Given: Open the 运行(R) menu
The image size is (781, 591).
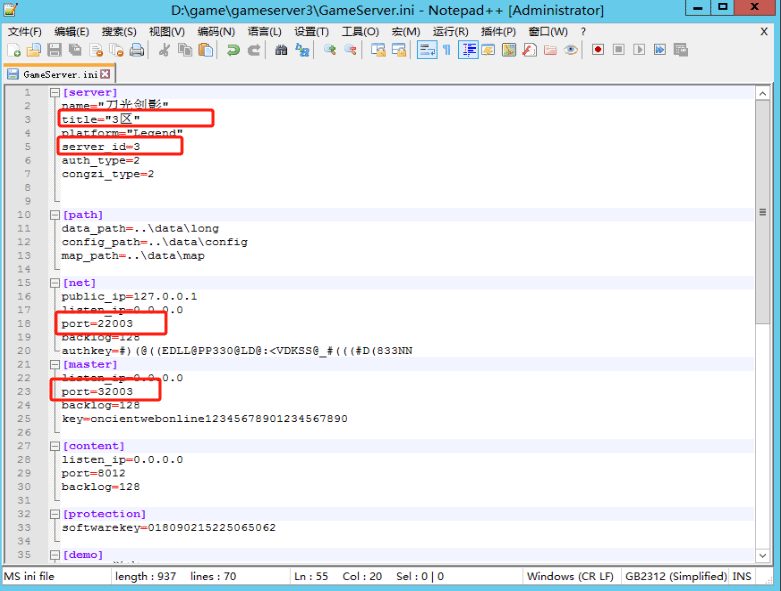Looking at the screenshot, I should pyautogui.click(x=450, y=32).
